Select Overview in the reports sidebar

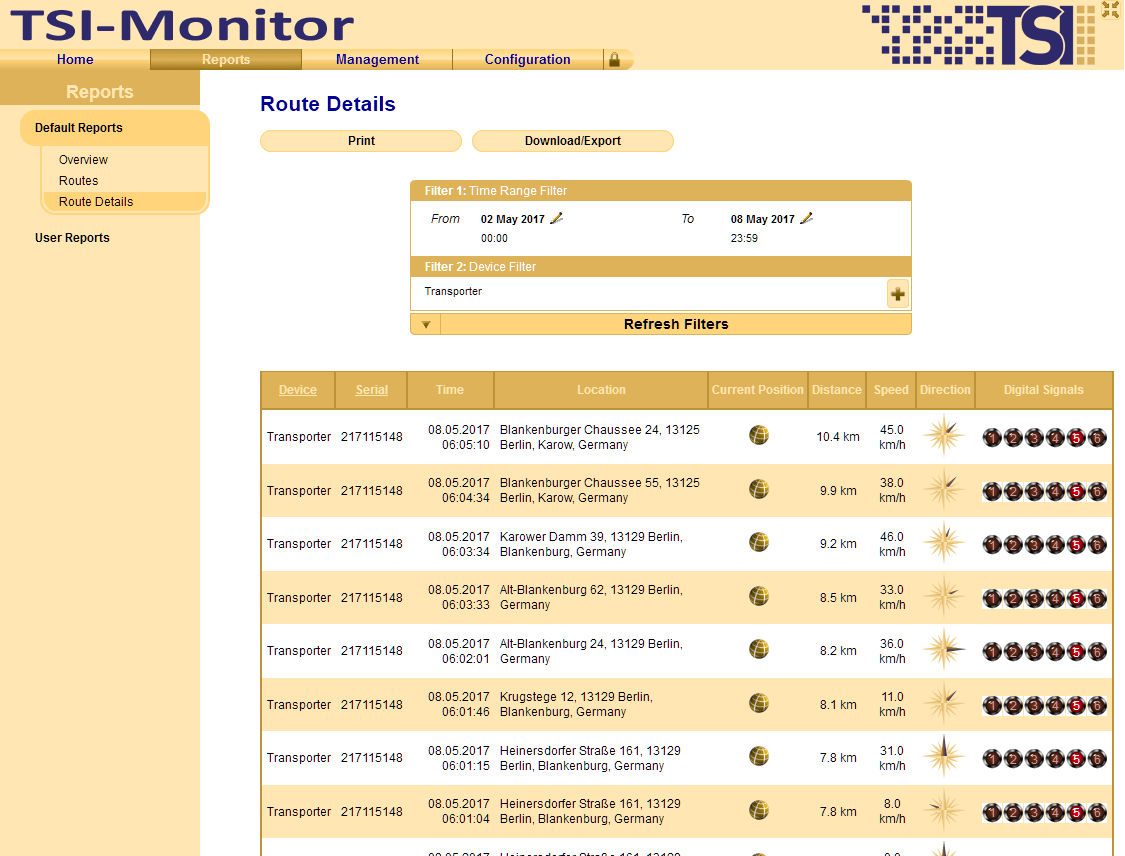pyautogui.click(x=83, y=159)
